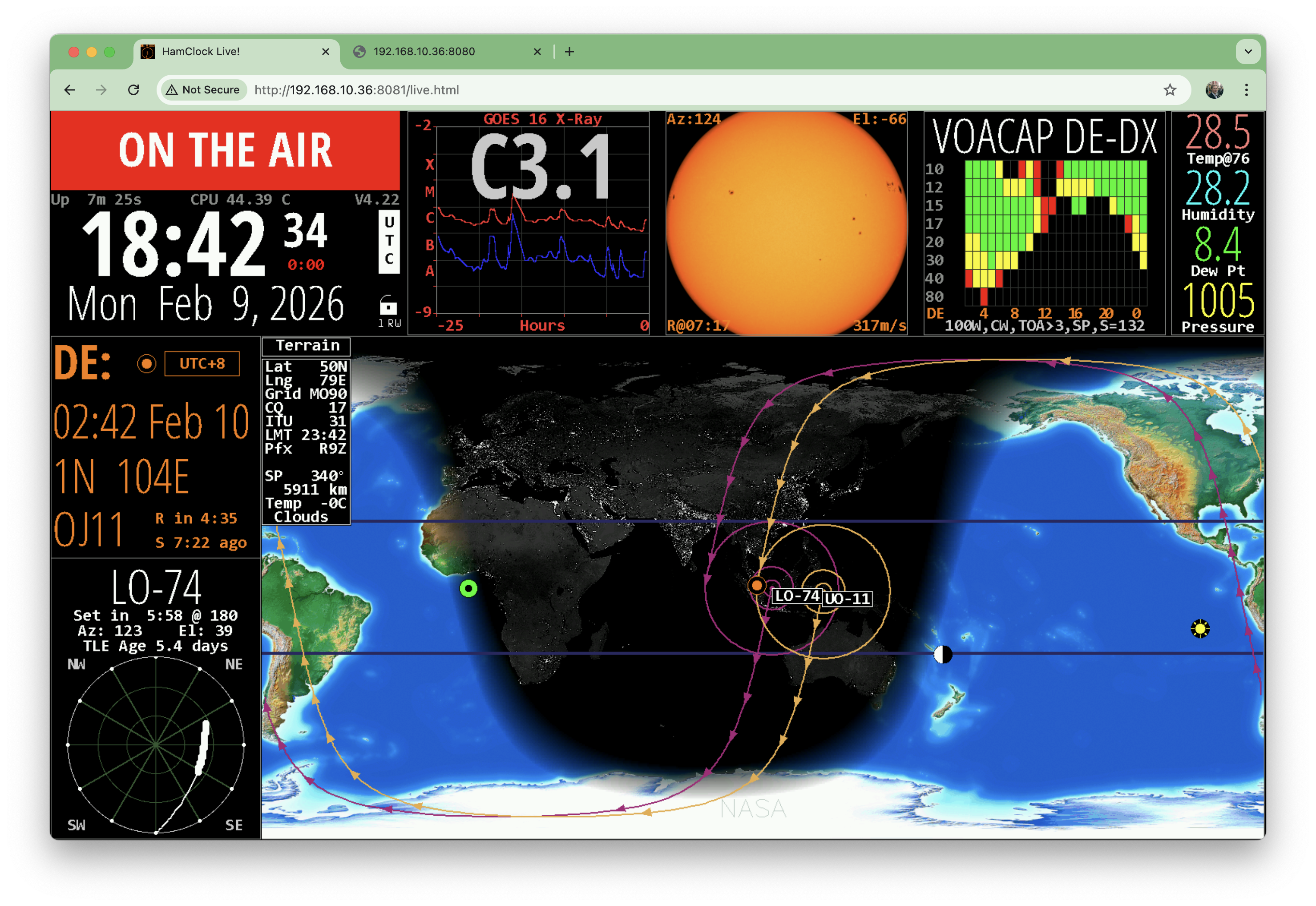Click the VOACAP DE-DX band chart
1316x906 pixels.
(x=1056, y=233)
